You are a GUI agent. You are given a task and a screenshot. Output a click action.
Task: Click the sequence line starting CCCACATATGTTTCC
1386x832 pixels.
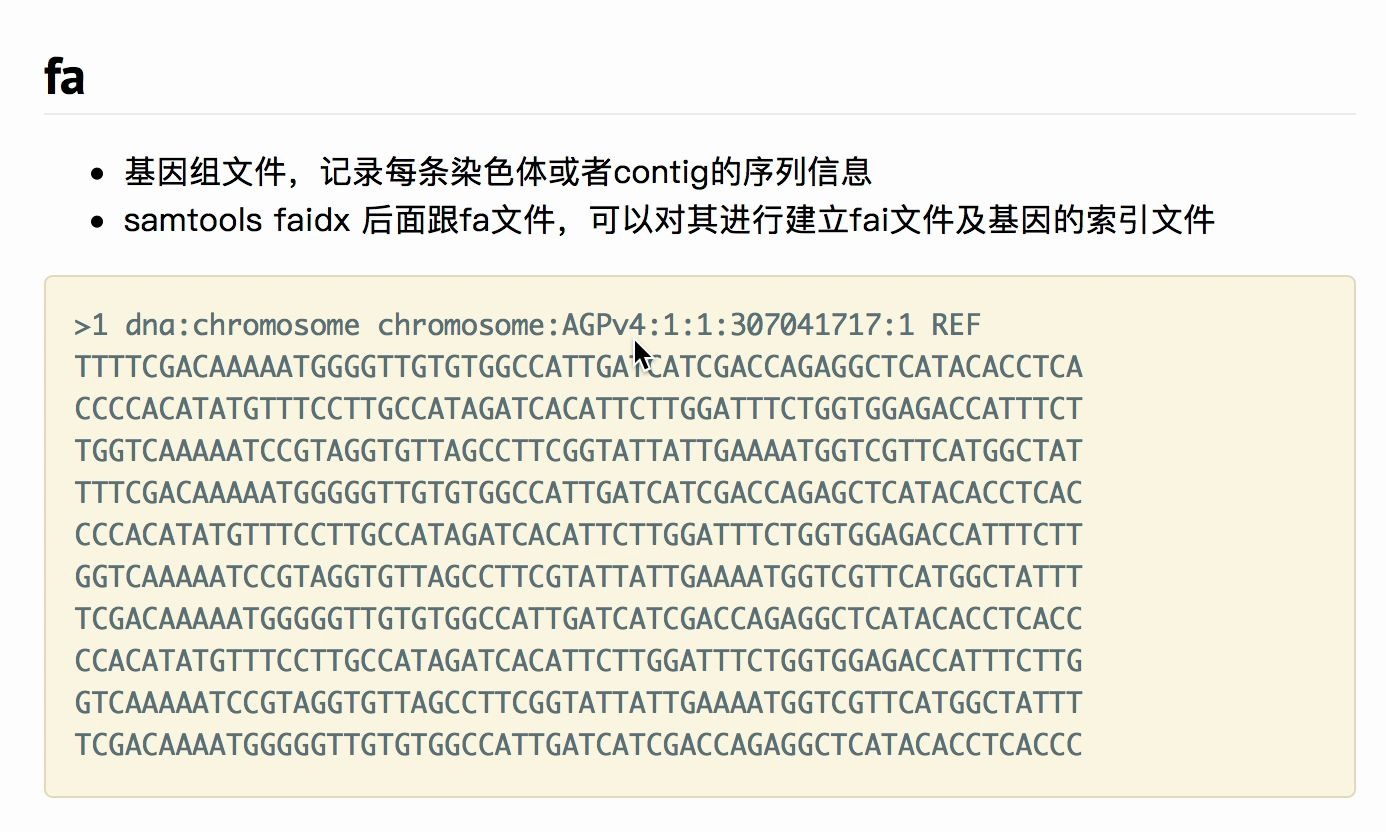click(579, 535)
